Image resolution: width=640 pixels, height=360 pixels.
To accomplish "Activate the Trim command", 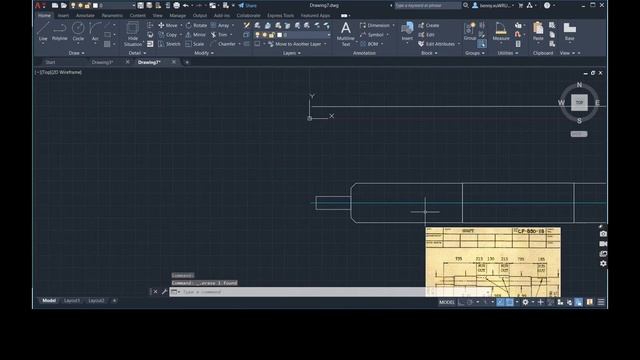I will pos(219,35).
